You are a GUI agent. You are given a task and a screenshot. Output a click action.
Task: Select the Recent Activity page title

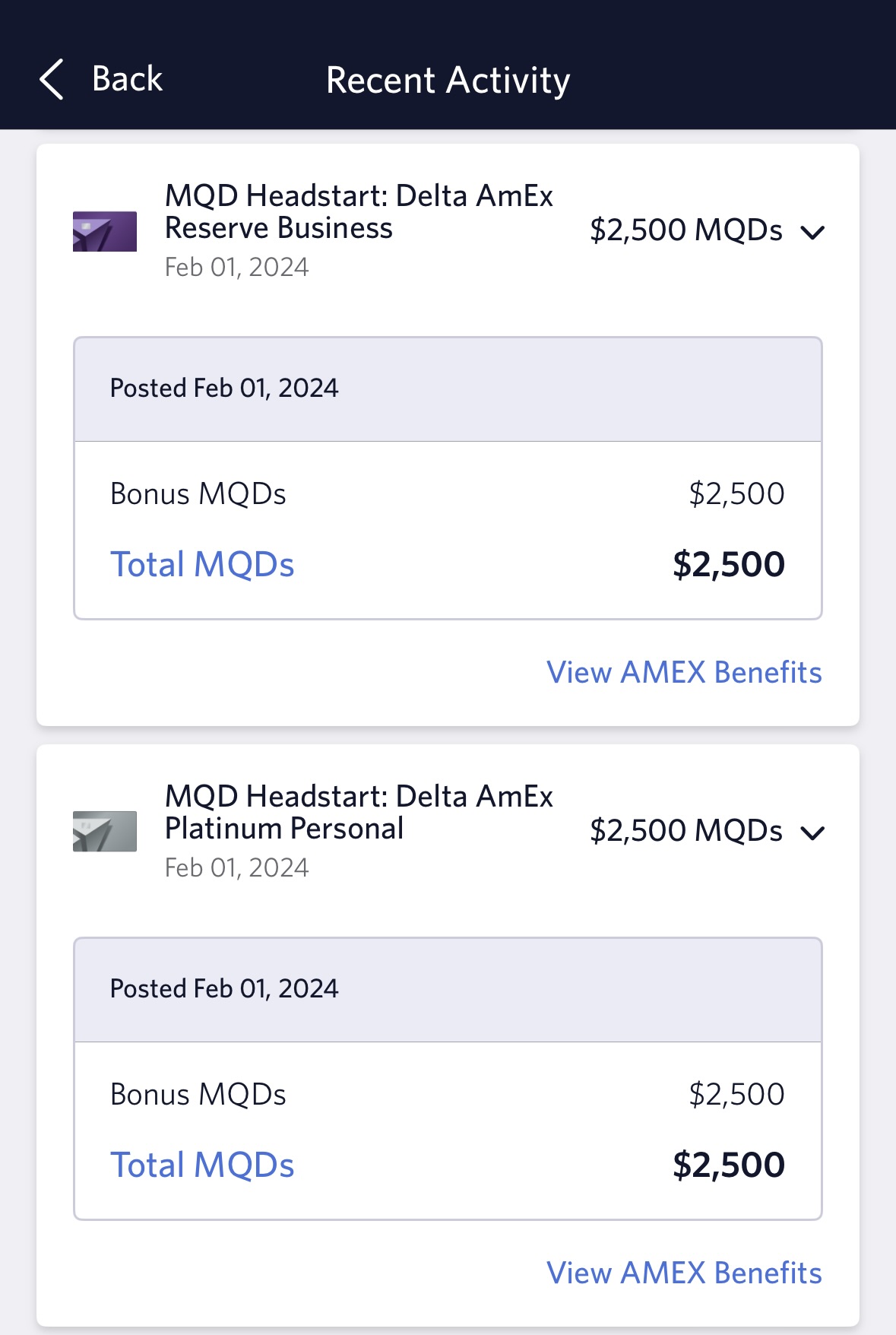[x=448, y=80]
